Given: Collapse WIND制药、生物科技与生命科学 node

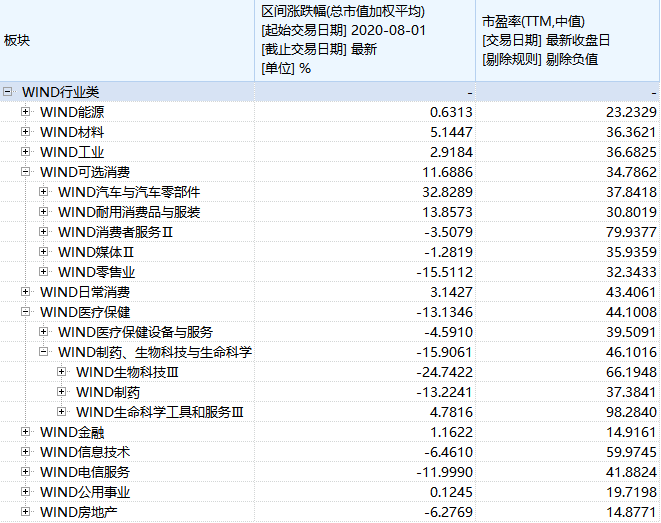Looking at the screenshot, I should click(x=43, y=351).
